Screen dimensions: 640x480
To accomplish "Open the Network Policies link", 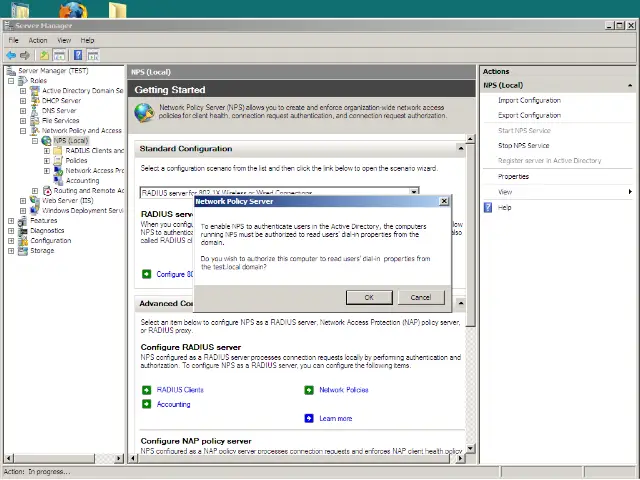I will click(344, 390).
